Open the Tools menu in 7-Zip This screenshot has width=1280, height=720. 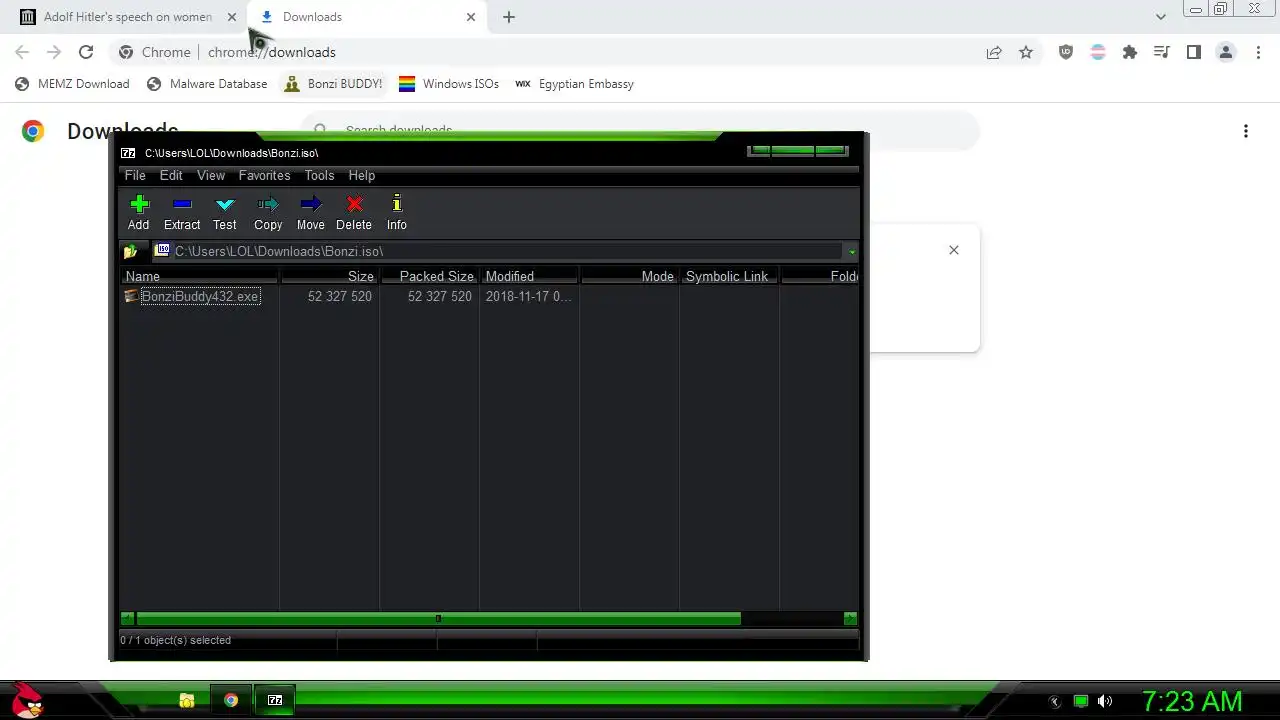(x=319, y=176)
